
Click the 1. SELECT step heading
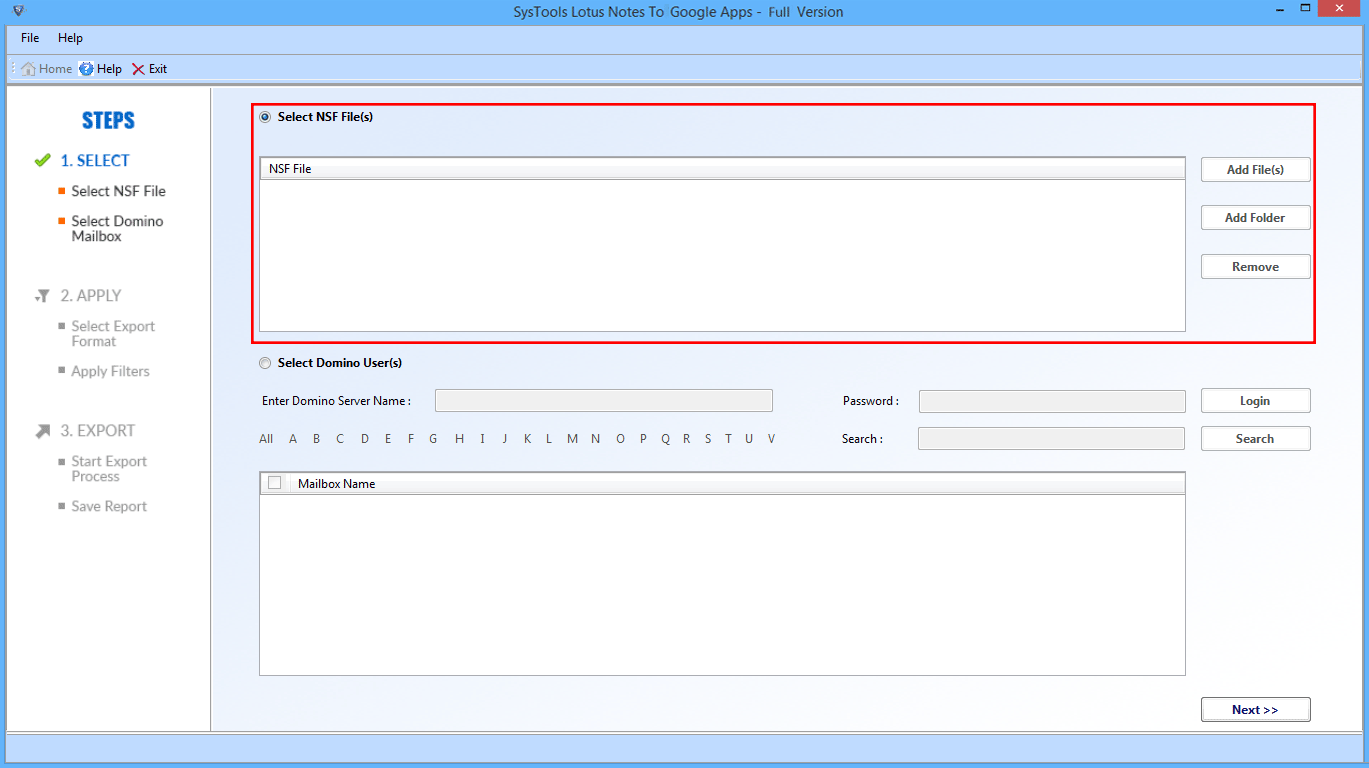pyautogui.click(x=95, y=160)
